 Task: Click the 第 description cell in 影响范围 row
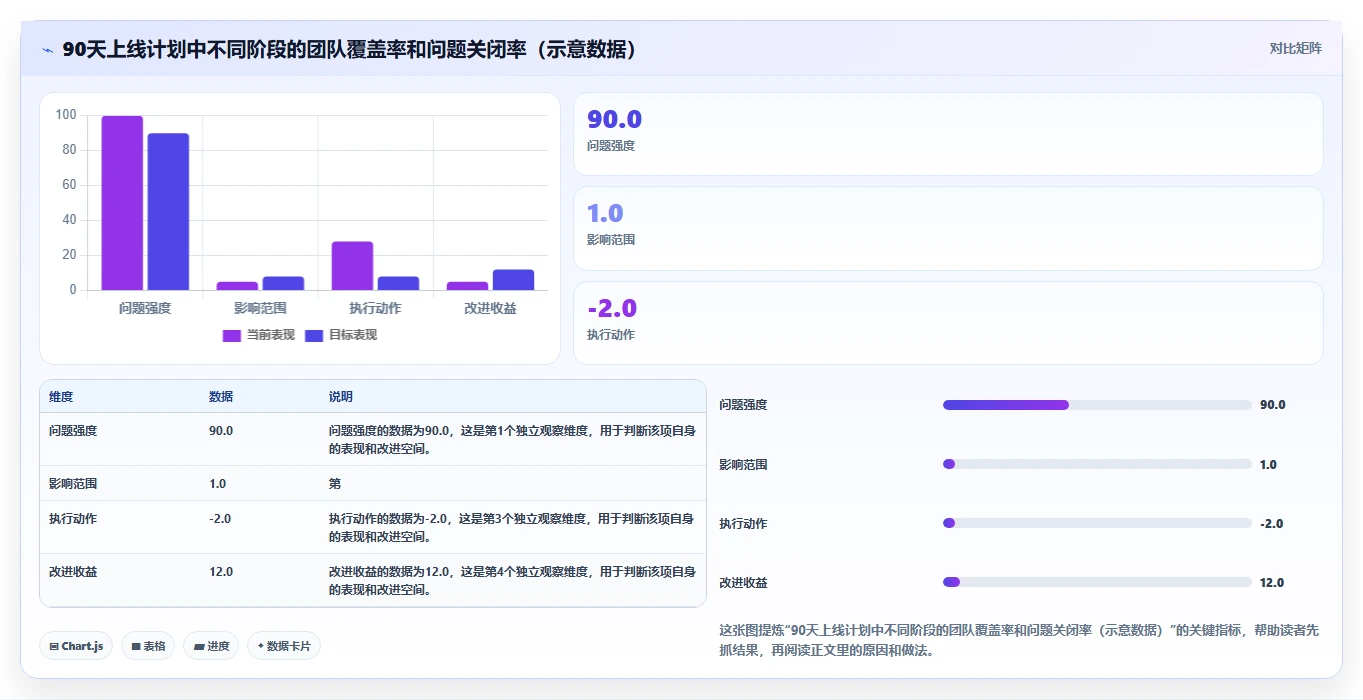tap(335, 484)
